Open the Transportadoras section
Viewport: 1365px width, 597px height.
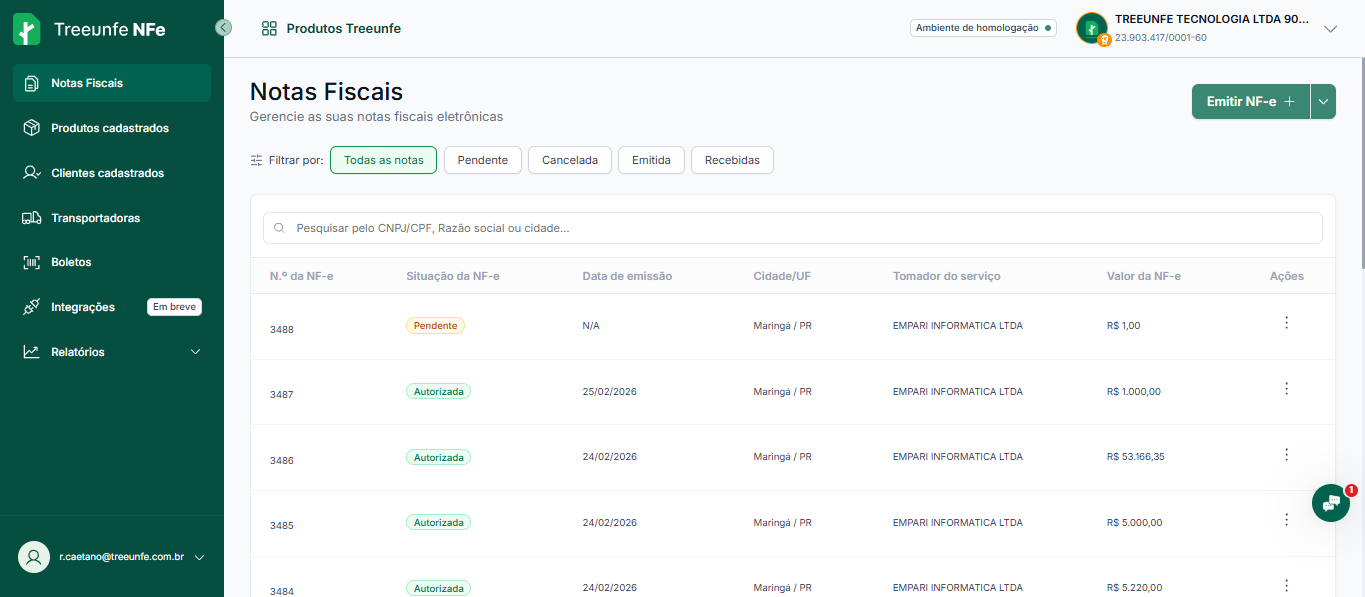[x=96, y=218]
